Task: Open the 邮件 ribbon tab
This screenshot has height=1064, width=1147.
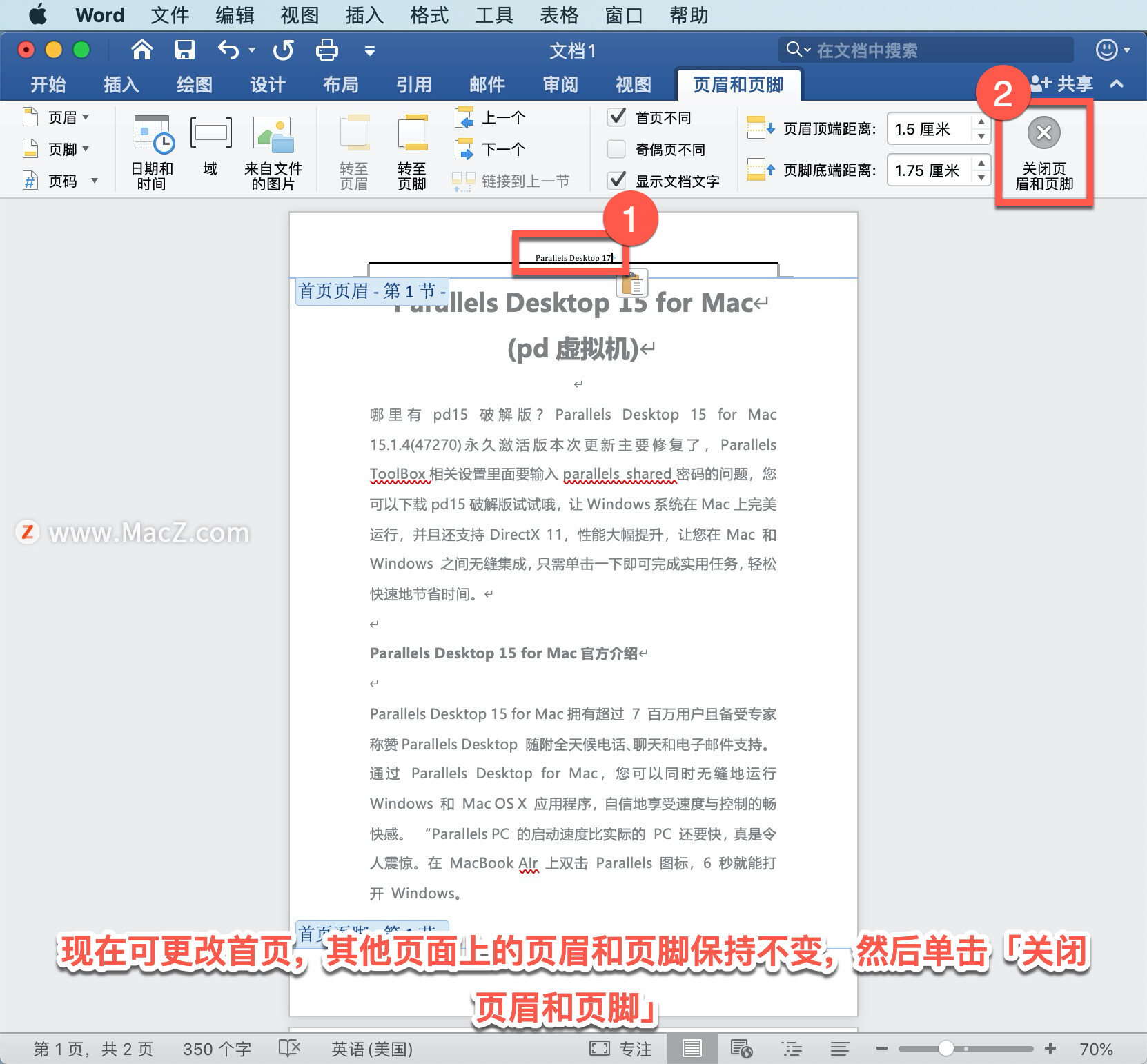Action: [487, 84]
